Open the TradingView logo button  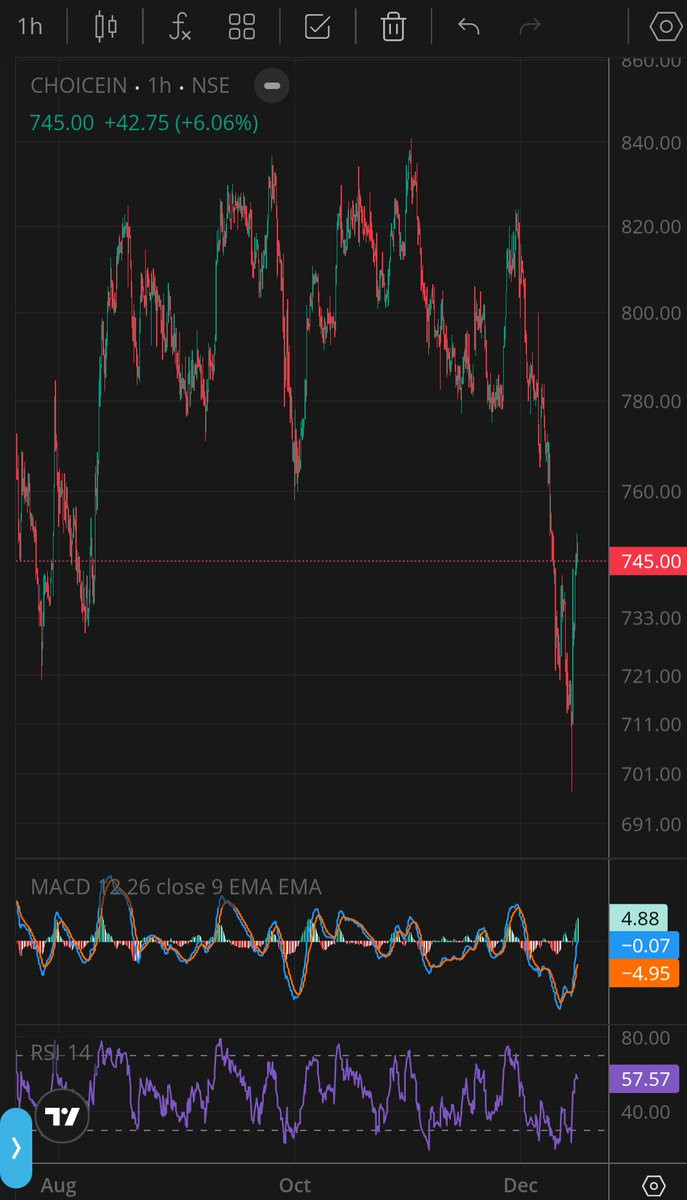[62, 1118]
